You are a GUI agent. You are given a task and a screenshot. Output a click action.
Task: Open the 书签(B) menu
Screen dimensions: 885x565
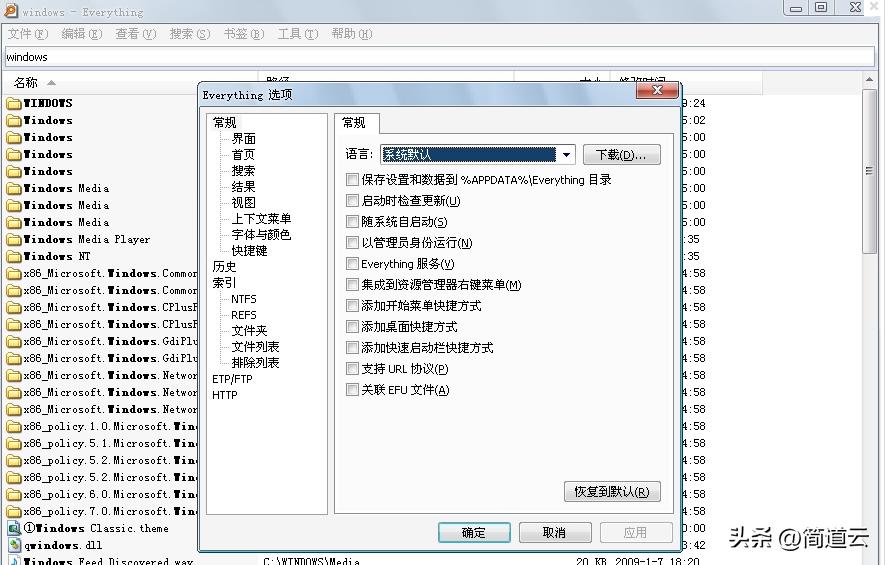(244, 34)
